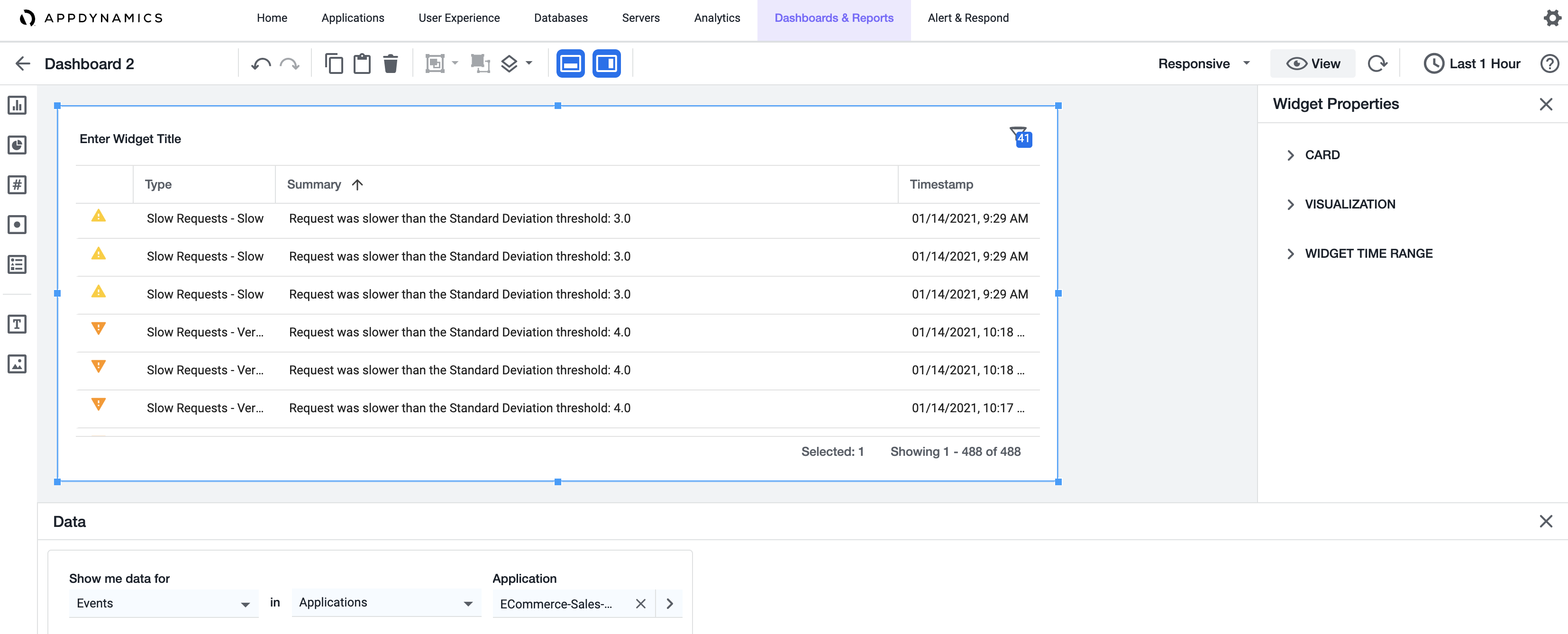This screenshot has height=634, width=1568.
Task: Toggle the right properties panel button
Action: pos(606,64)
